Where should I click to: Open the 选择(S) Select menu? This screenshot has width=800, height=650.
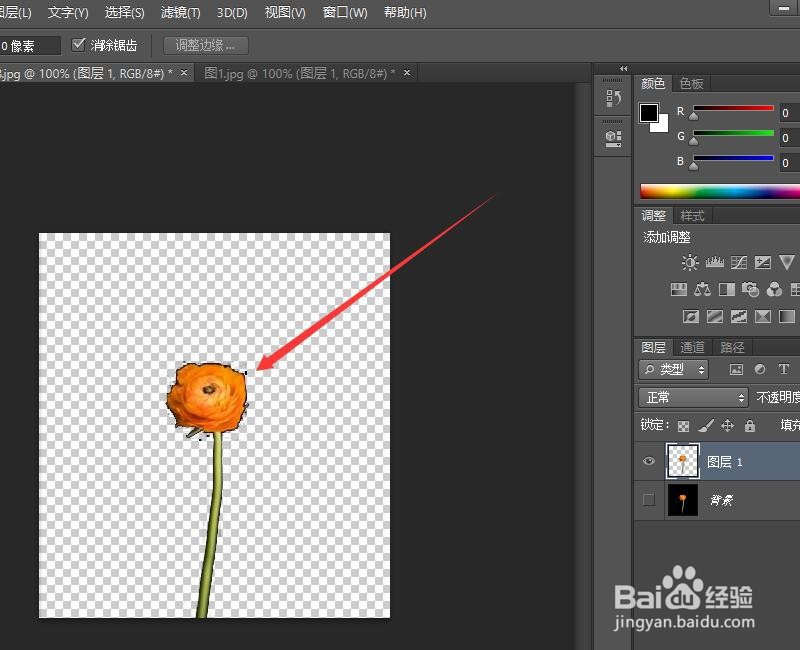tap(124, 12)
